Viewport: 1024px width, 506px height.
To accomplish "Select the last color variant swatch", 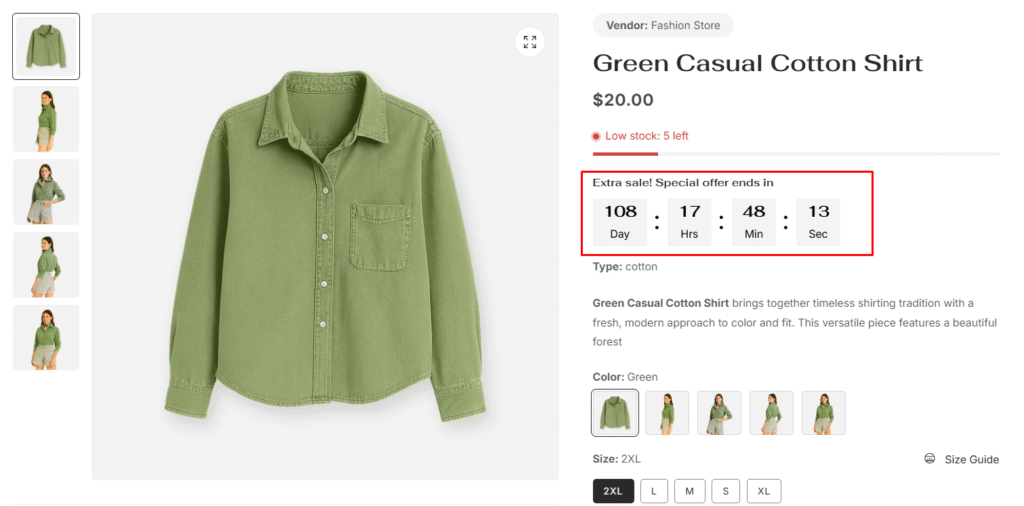I will [824, 413].
